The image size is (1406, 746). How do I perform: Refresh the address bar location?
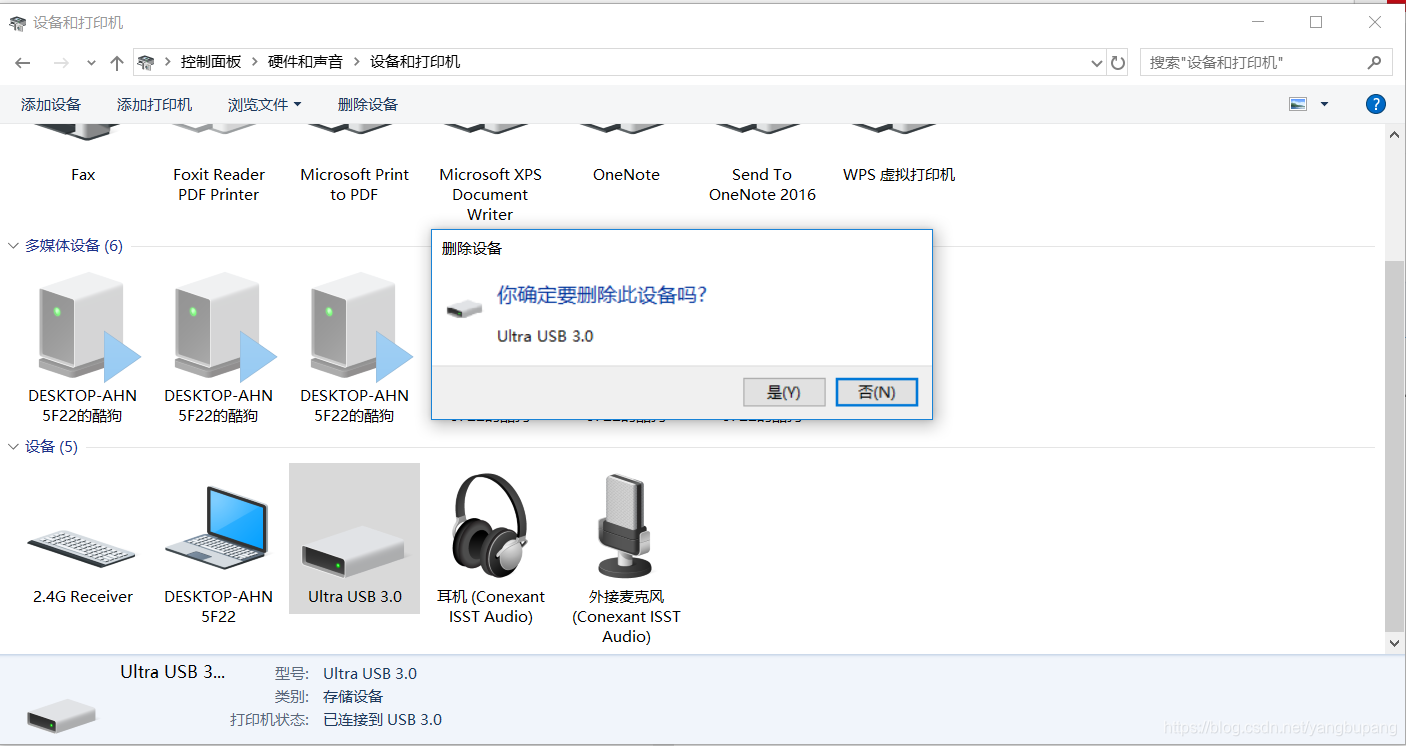click(1118, 62)
